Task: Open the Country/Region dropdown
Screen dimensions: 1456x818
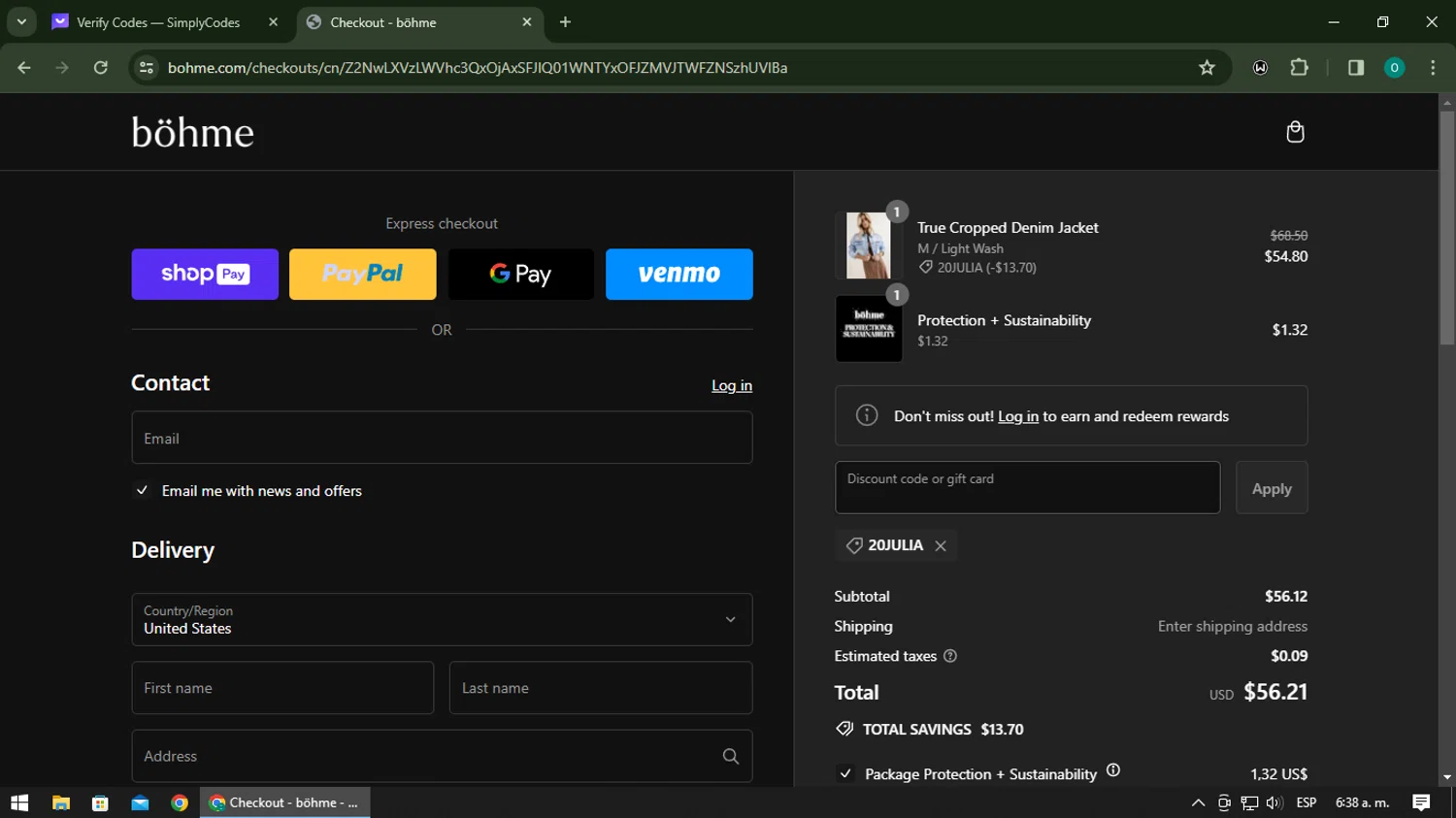Action: coord(442,619)
